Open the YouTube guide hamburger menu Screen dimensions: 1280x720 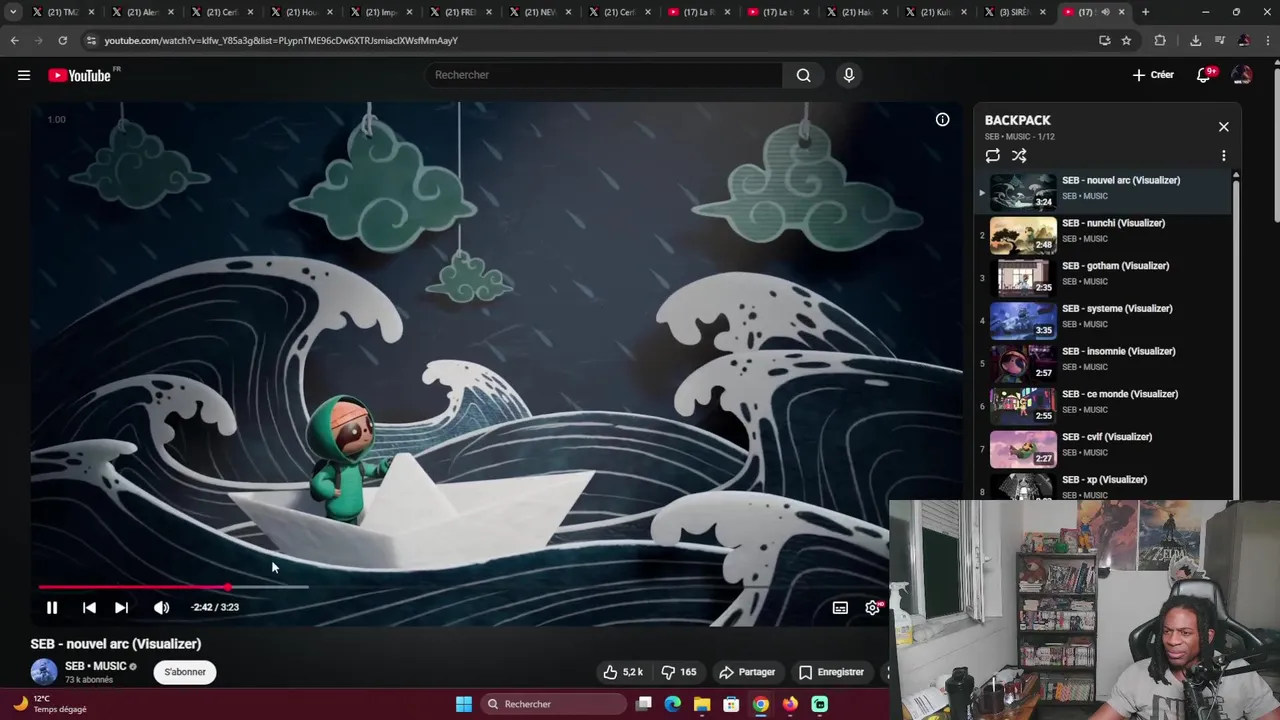[x=24, y=75]
